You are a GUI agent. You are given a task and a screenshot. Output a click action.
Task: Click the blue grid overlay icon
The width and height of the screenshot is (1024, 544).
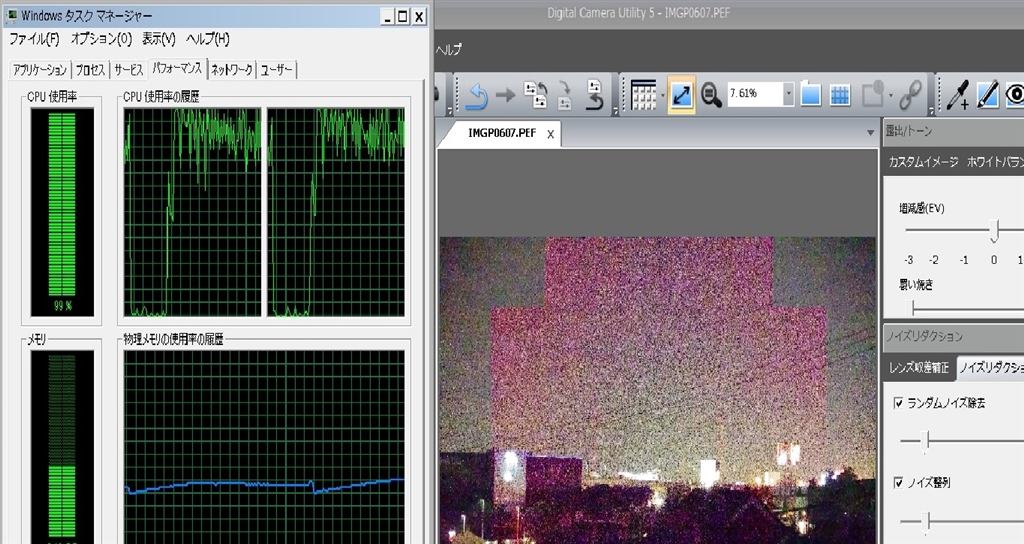tap(840, 95)
